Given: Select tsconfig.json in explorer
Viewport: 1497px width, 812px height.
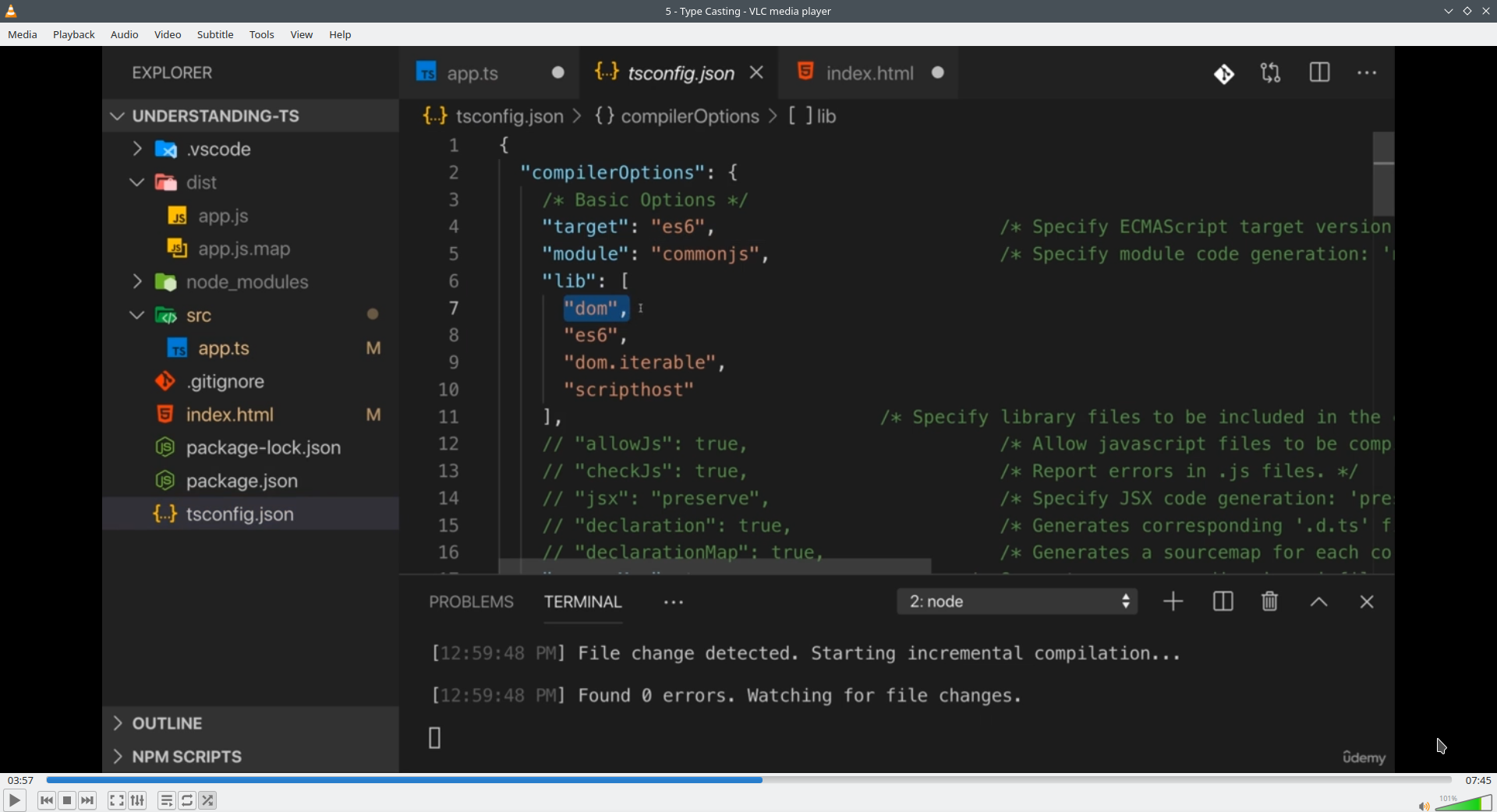Looking at the screenshot, I should coord(250,514).
